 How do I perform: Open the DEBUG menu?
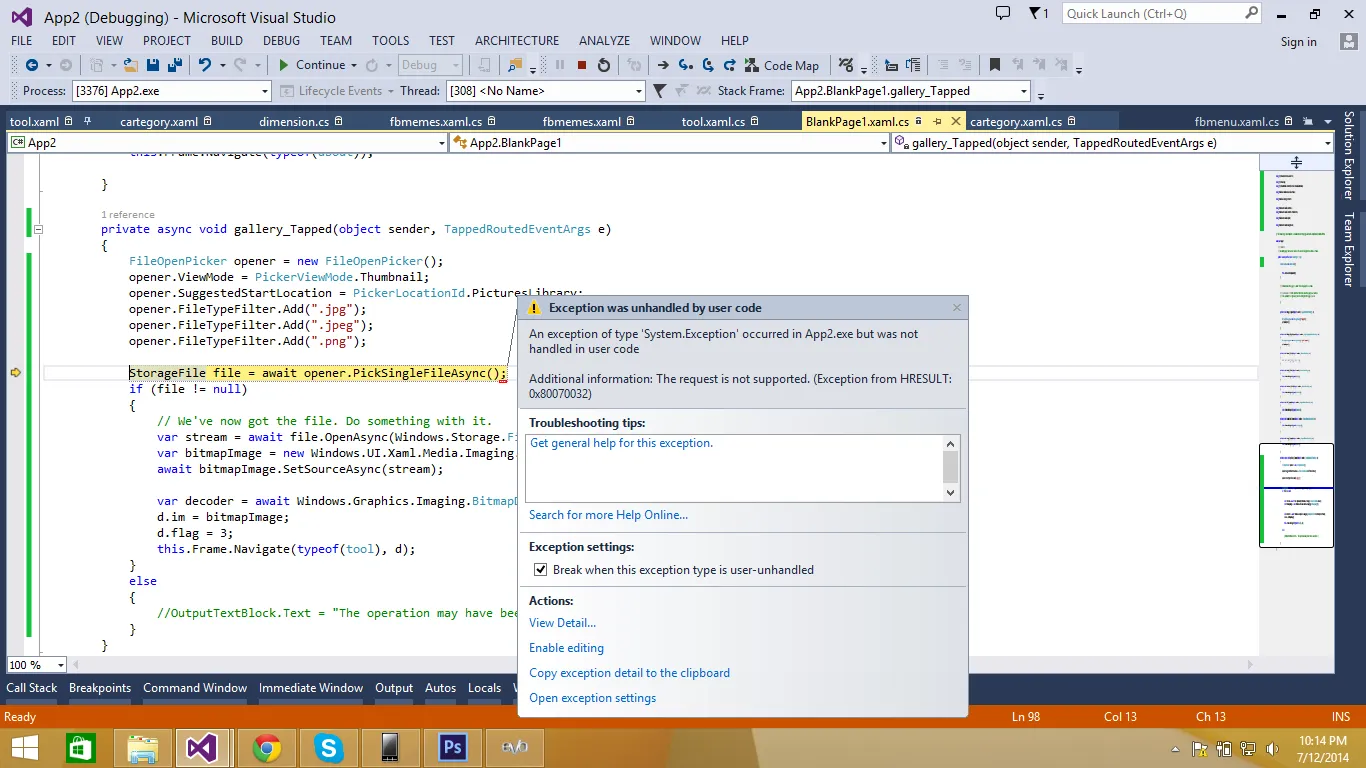281,41
